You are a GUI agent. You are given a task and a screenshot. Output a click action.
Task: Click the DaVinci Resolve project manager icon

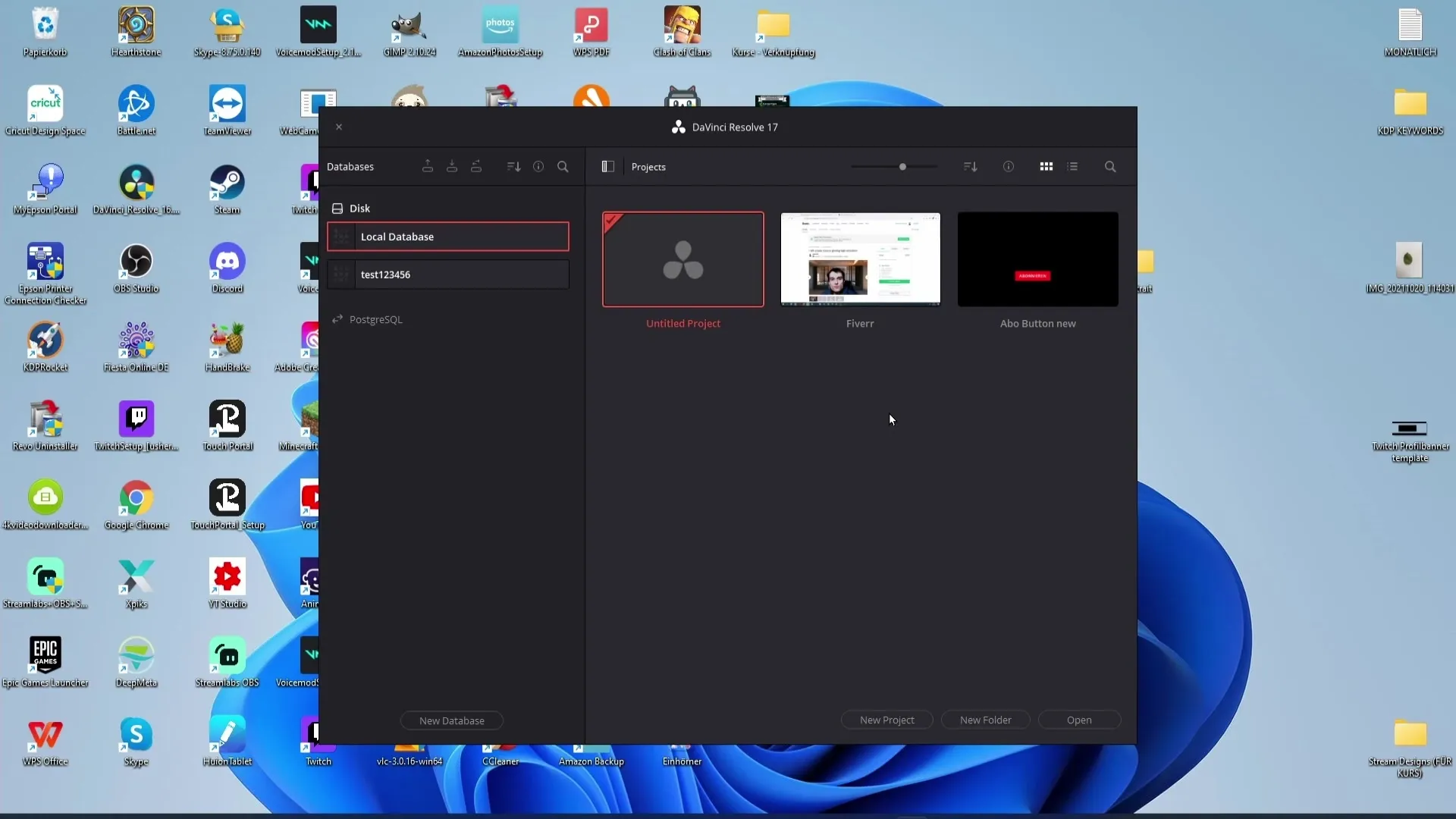pos(608,166)
